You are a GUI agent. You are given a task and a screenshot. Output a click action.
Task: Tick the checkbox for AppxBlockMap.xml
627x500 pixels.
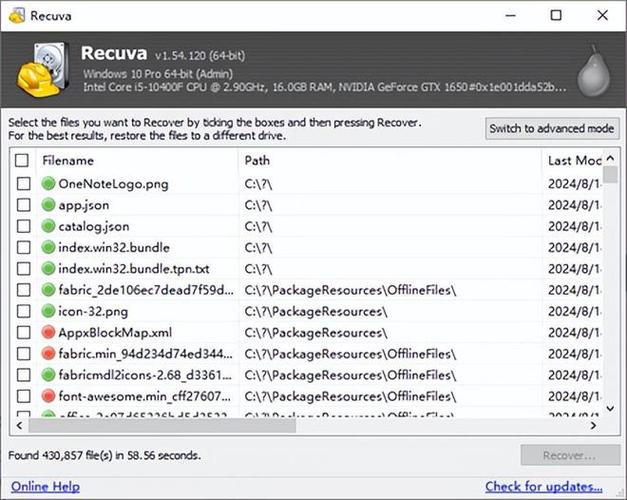(24, 332)
